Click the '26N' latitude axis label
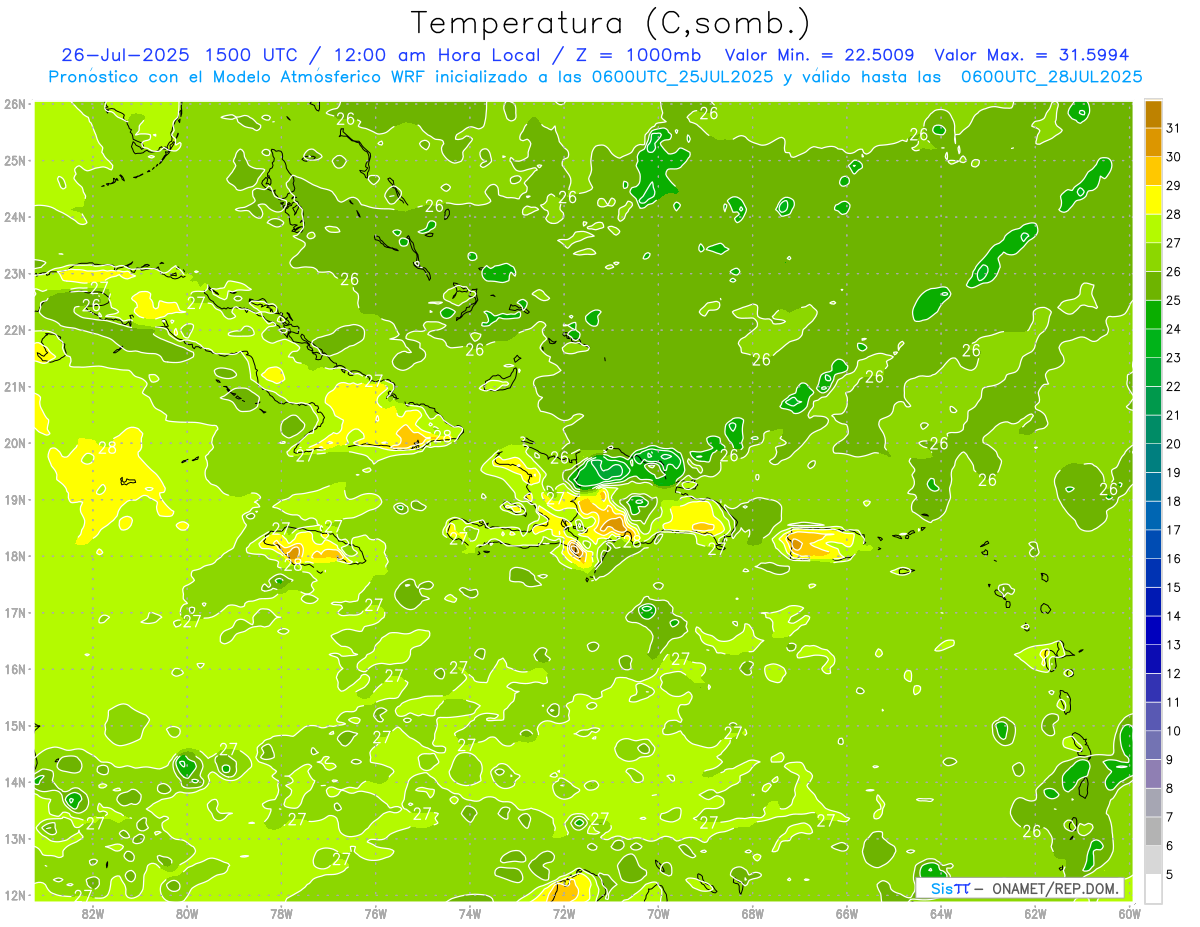The height and width of the screenshot is (927, 1200). pos(14,104)
